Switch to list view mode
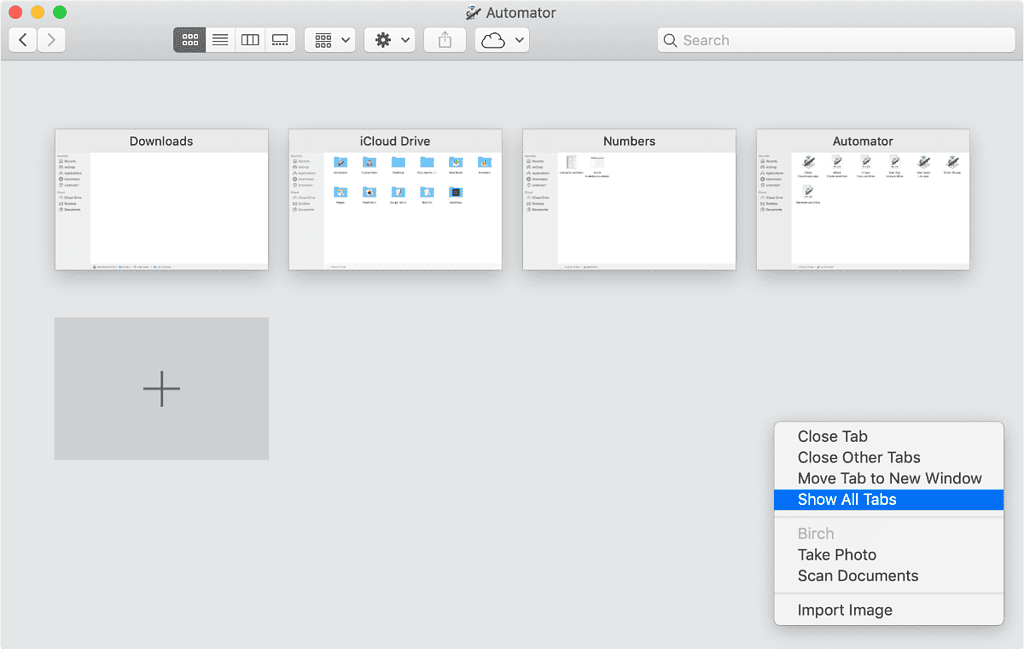 [x=220, y=39]
